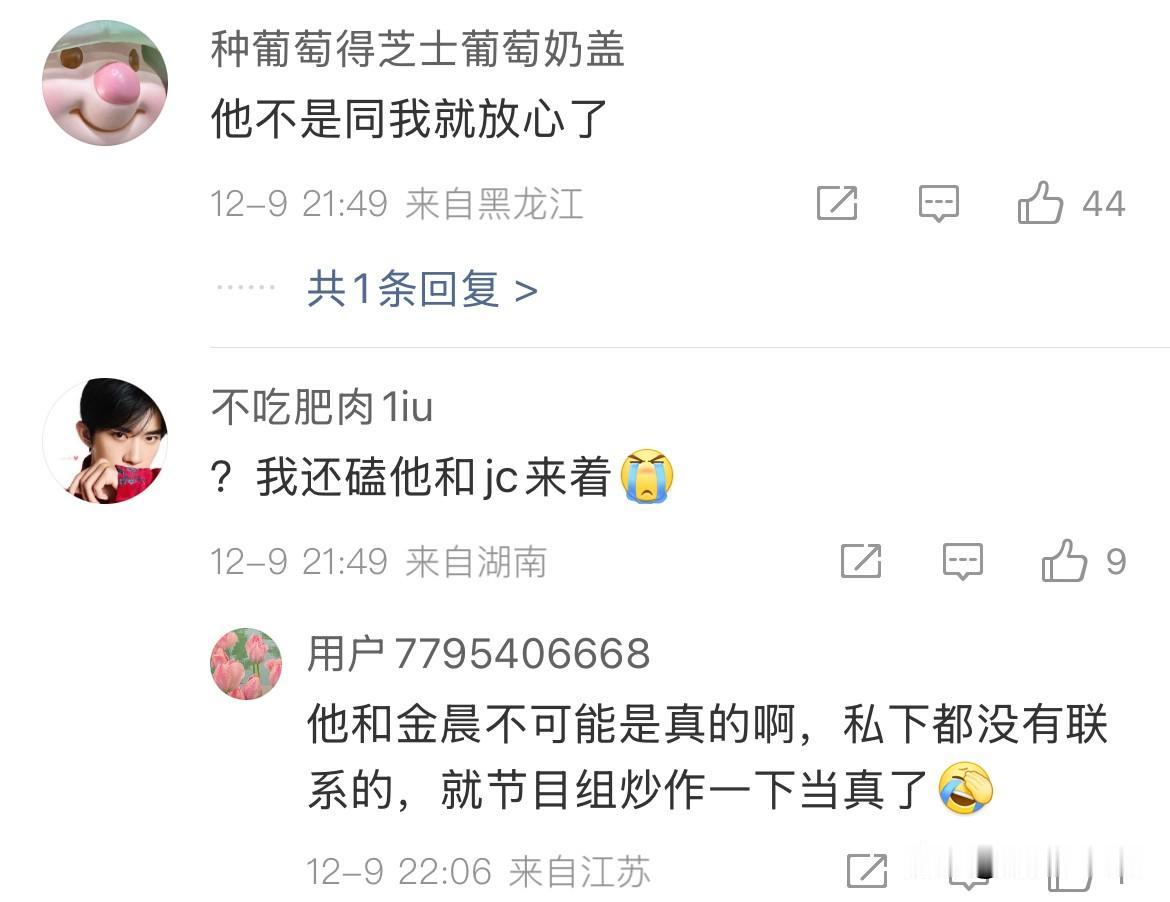Select the comment text 他不是同我就放心了

409,119
